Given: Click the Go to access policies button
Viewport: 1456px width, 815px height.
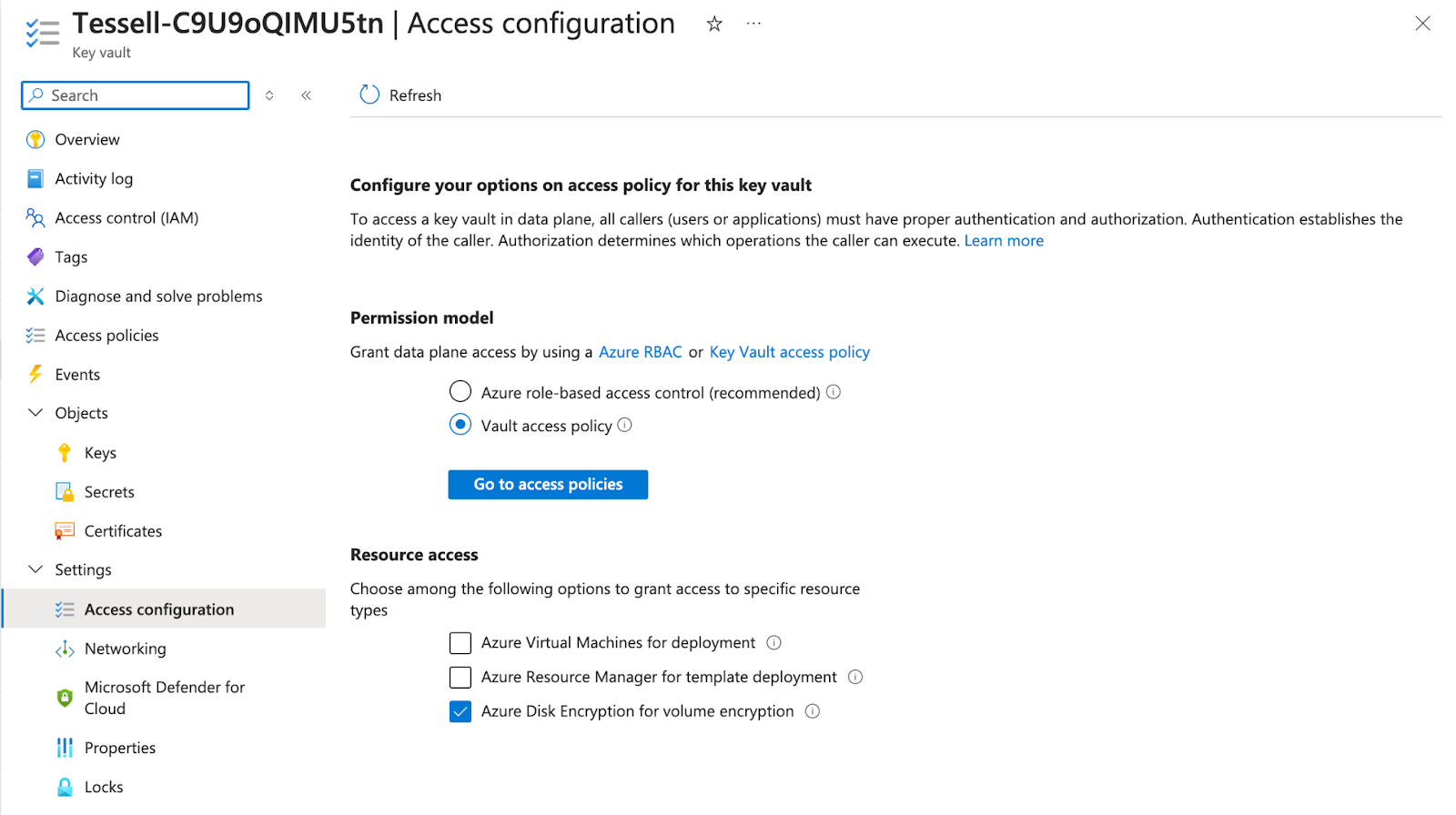Looking at the screenshot, I should pyautogui.click(x=548, y=485).
